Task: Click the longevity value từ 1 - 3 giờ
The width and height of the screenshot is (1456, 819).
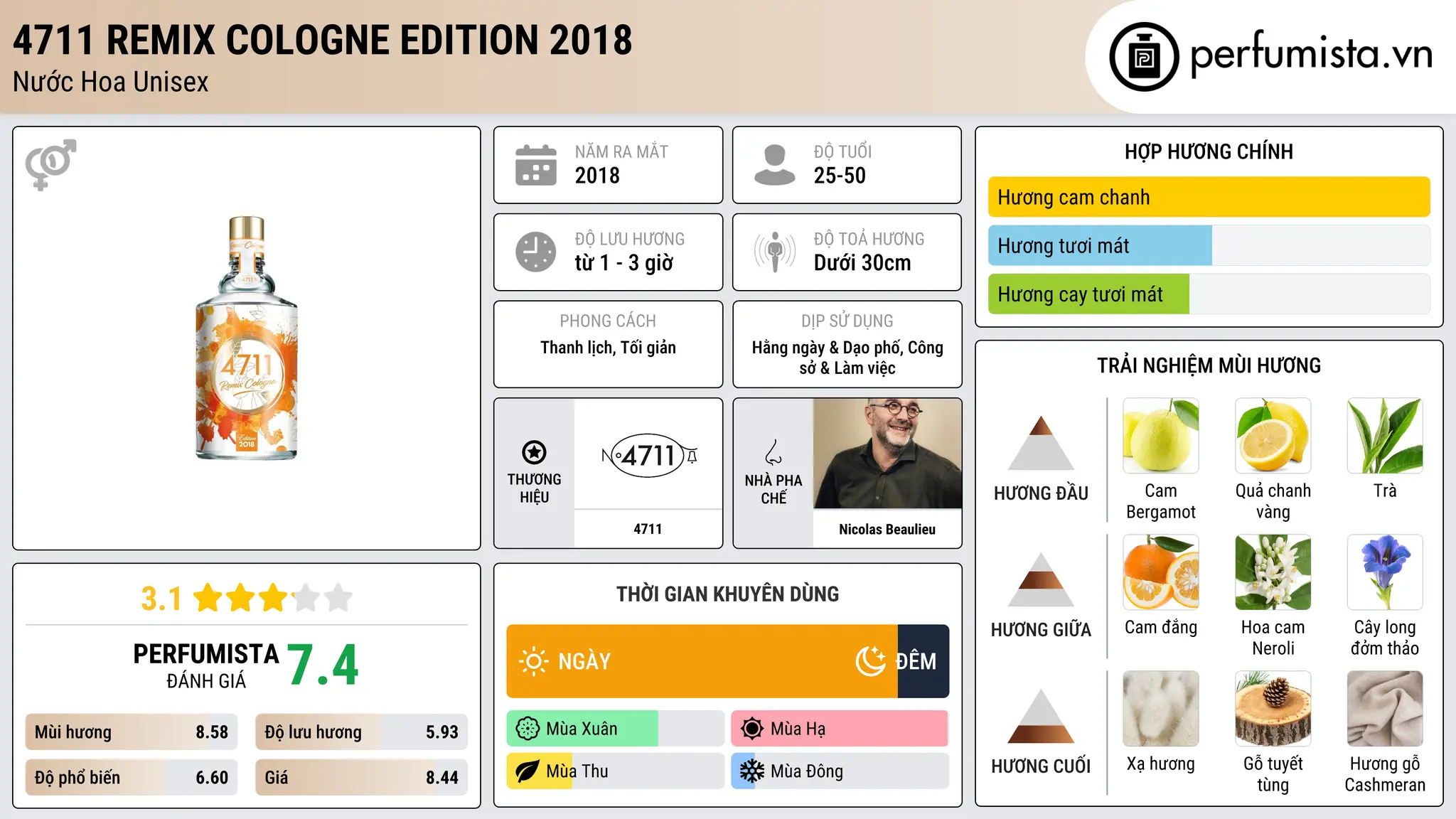Action: coord(624,263)
